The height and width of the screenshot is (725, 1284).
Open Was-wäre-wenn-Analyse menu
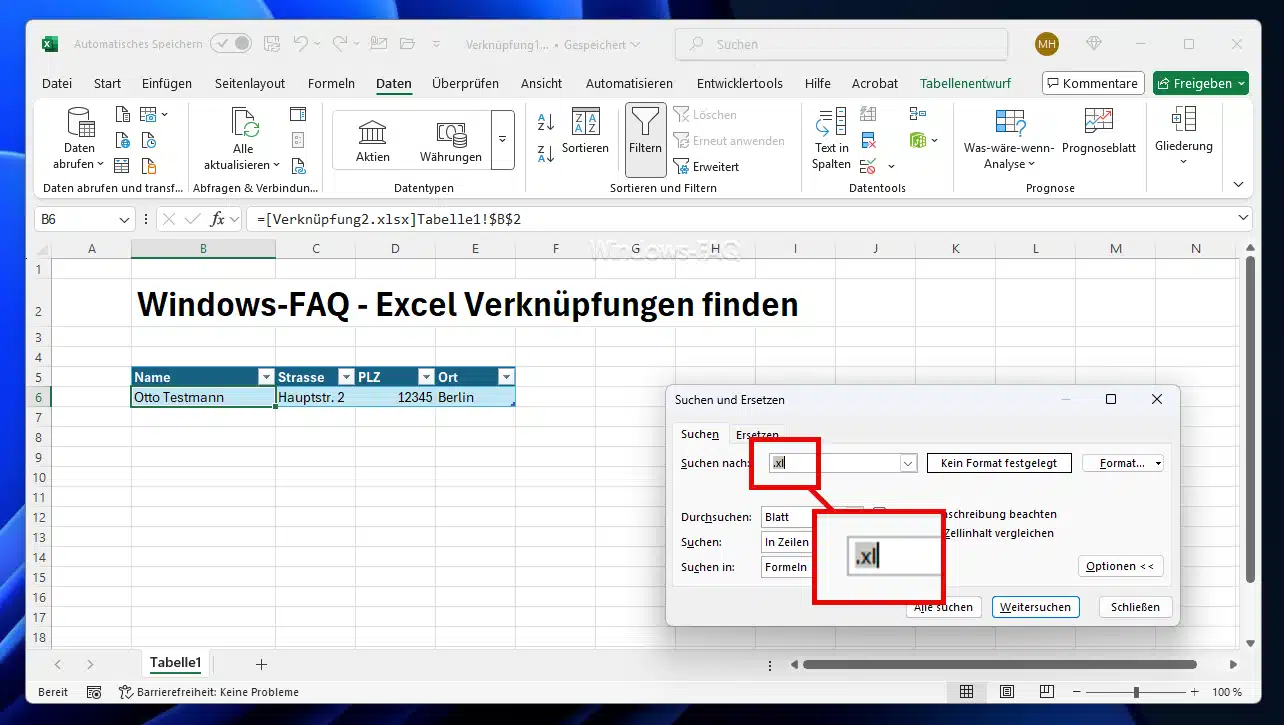coord(1010,139)
